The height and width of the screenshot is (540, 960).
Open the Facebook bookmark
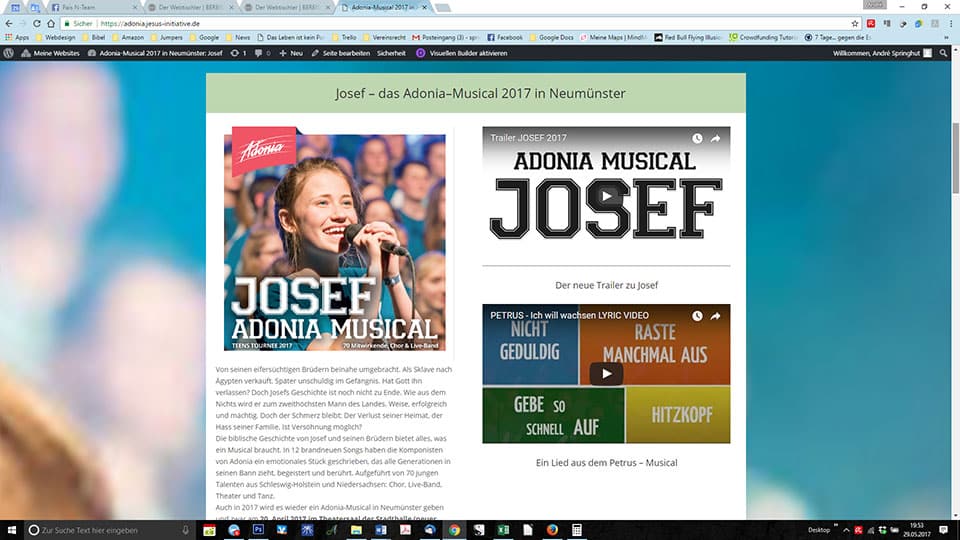pyautogui.click(x=505, y=37)
